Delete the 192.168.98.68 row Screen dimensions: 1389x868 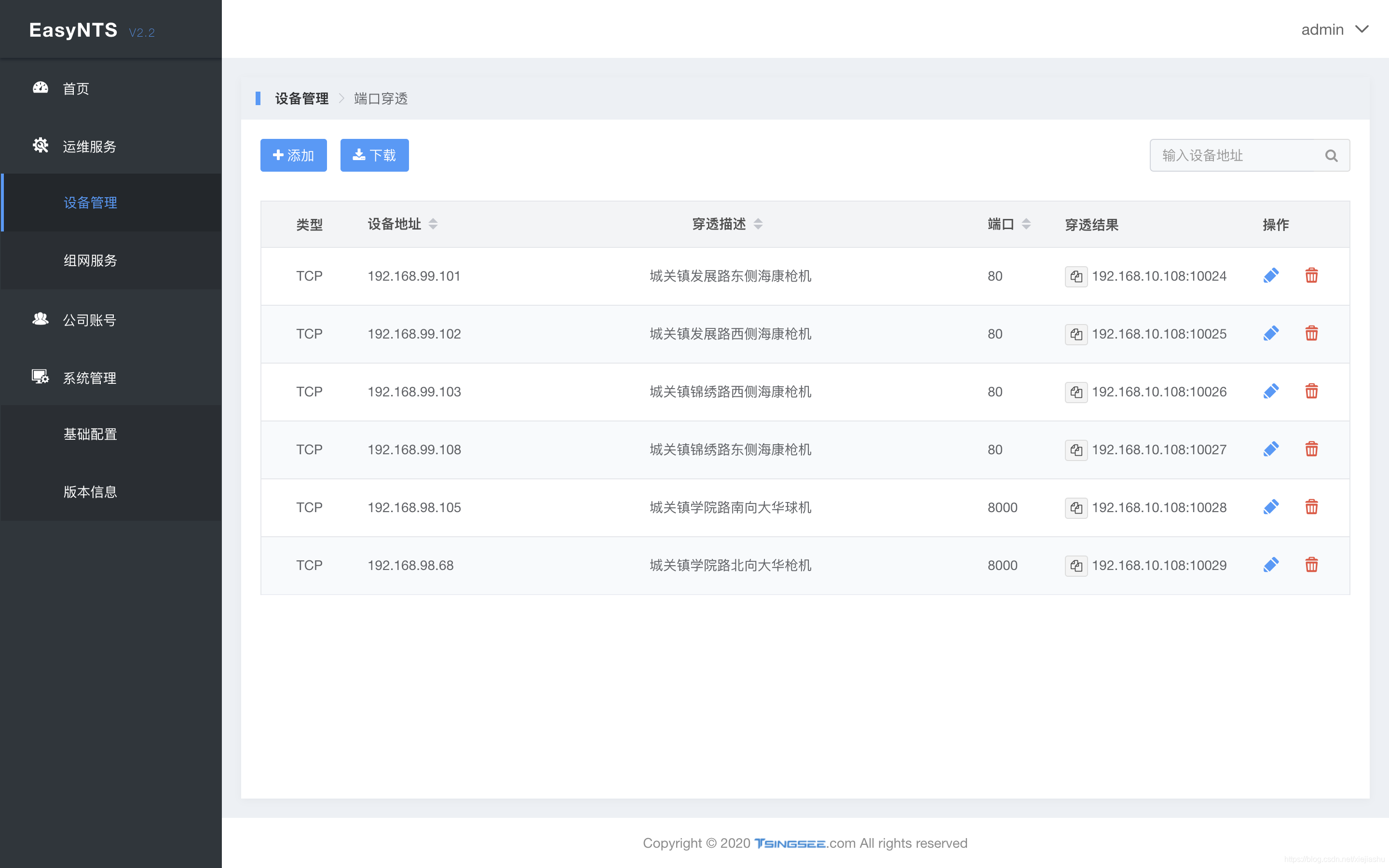pyautogui.click(x=1311, y=565)
